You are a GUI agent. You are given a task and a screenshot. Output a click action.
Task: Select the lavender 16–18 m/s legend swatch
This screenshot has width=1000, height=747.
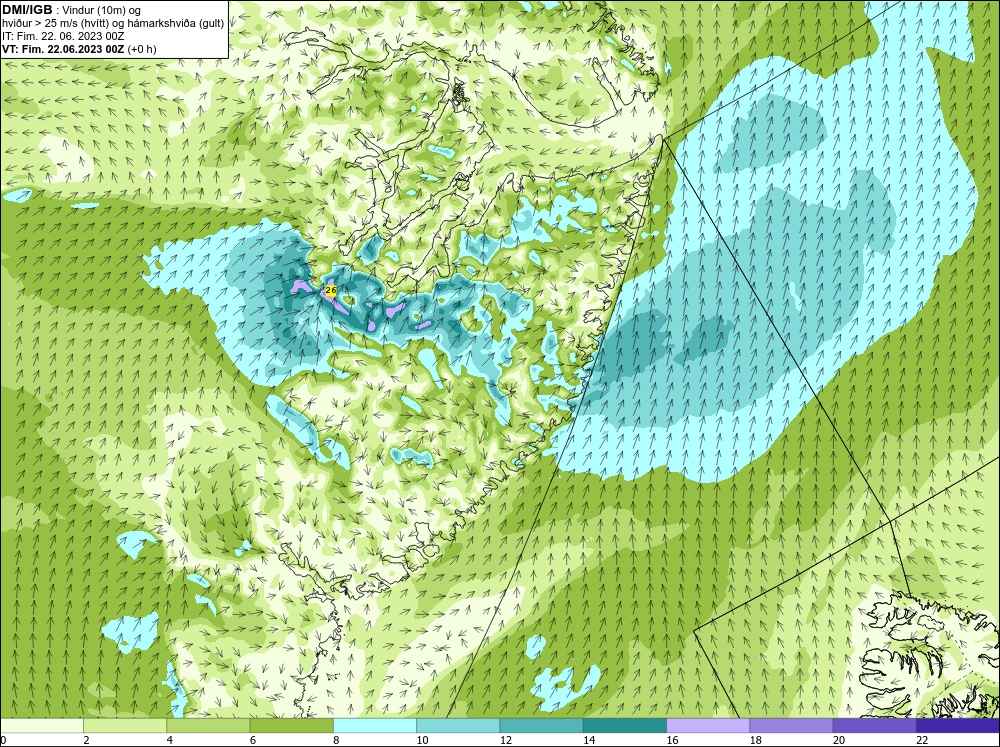708,726
